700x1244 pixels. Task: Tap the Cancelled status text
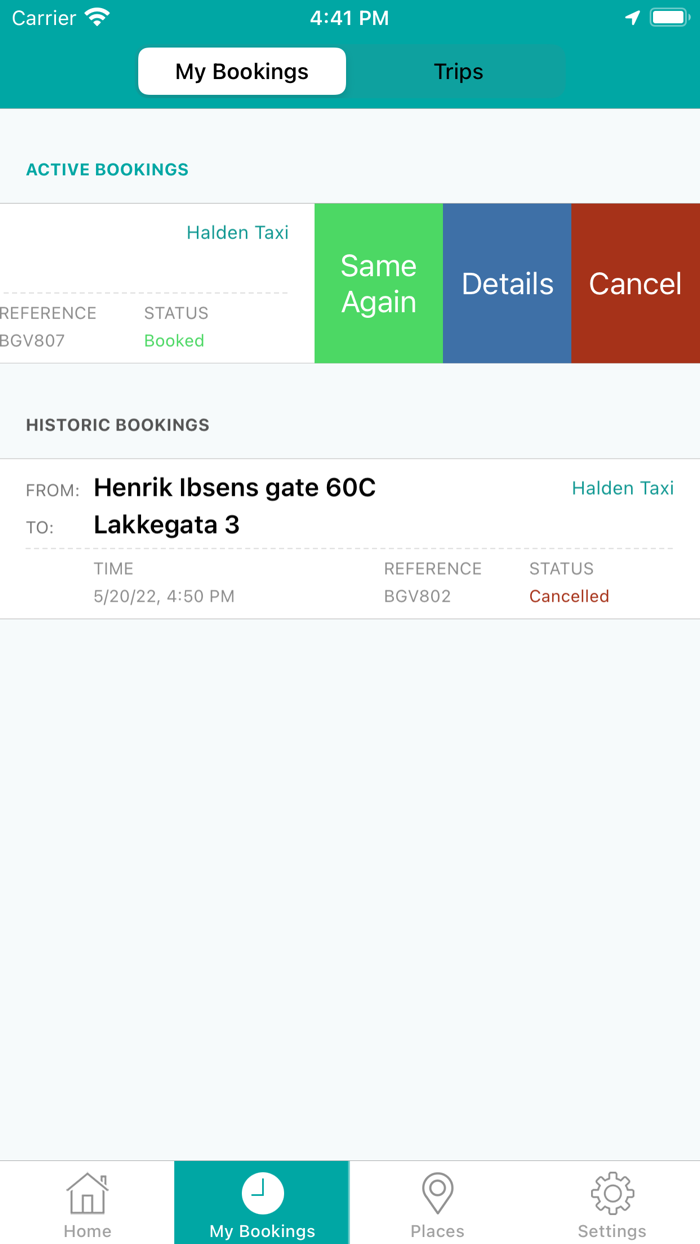569,596
